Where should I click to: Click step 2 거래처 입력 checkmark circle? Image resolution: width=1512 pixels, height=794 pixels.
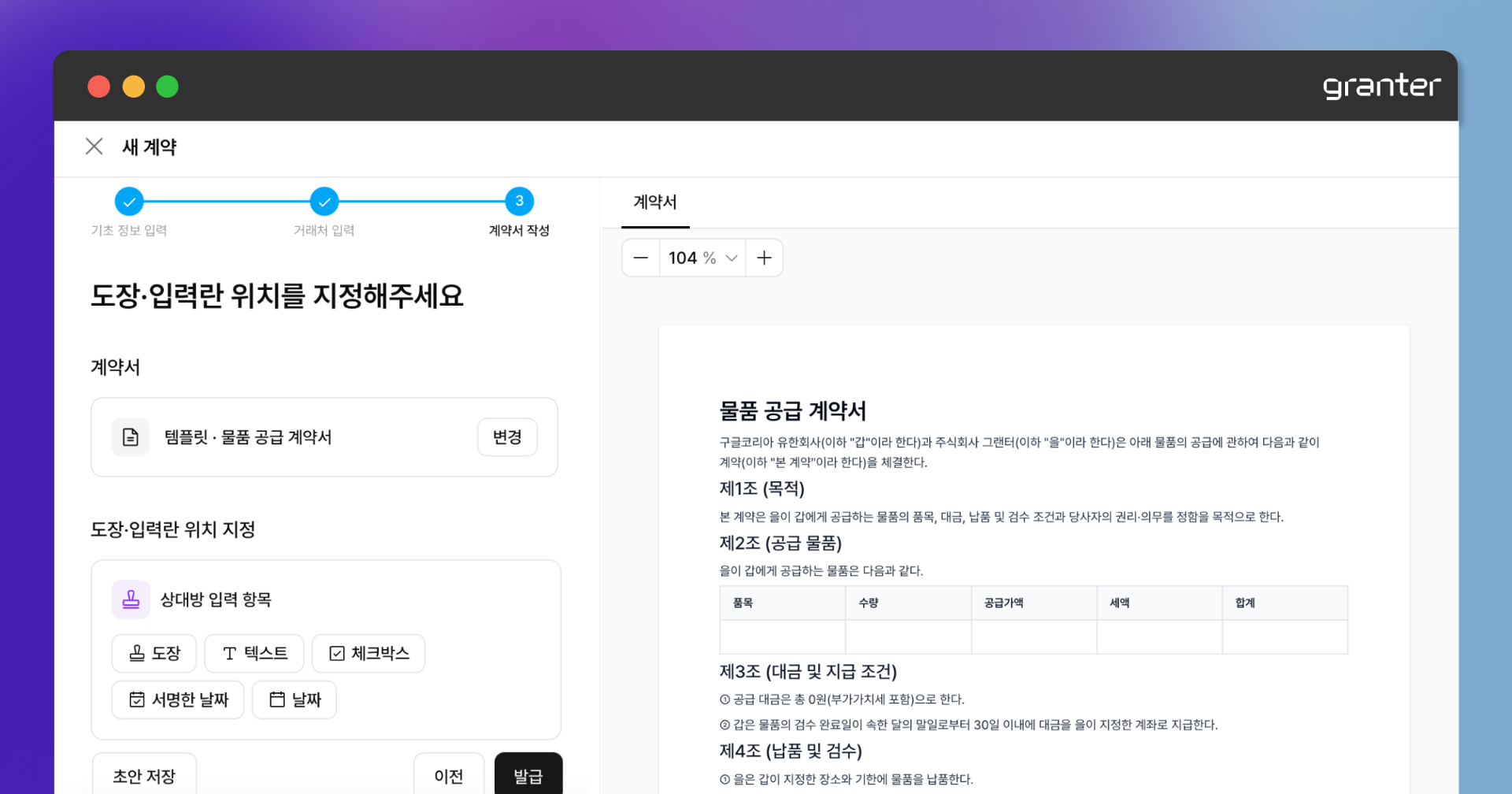tap(324, 202)
